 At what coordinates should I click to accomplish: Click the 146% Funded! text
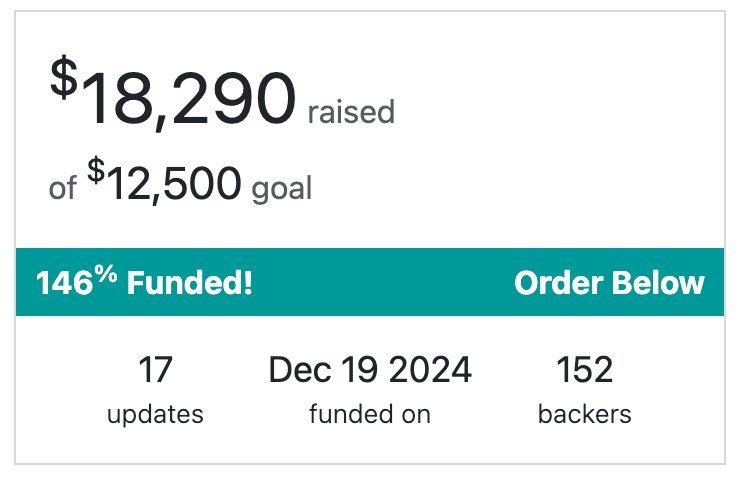(144, 283)
